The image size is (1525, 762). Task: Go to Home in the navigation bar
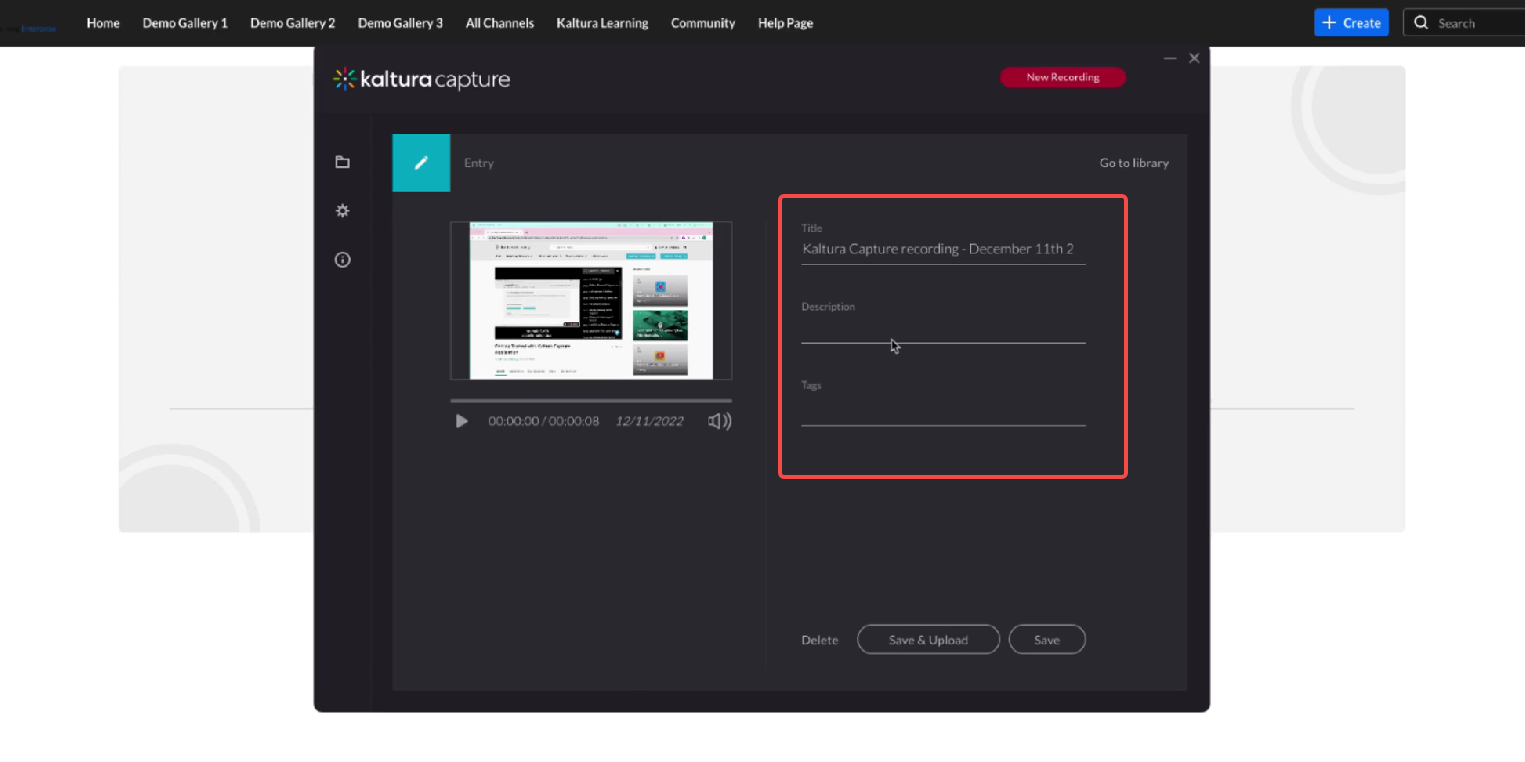103,23
